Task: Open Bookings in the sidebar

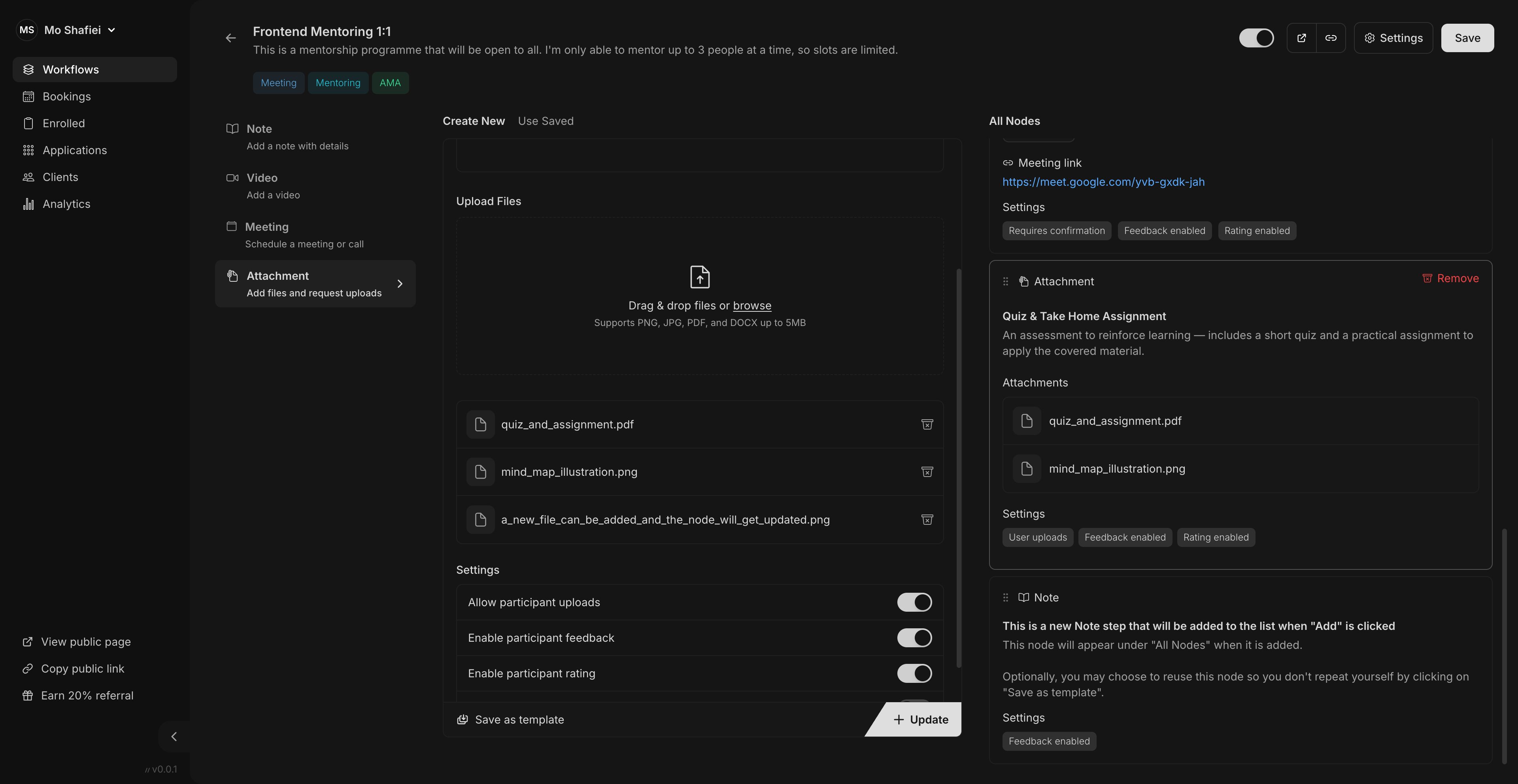Action: [66, 96]
